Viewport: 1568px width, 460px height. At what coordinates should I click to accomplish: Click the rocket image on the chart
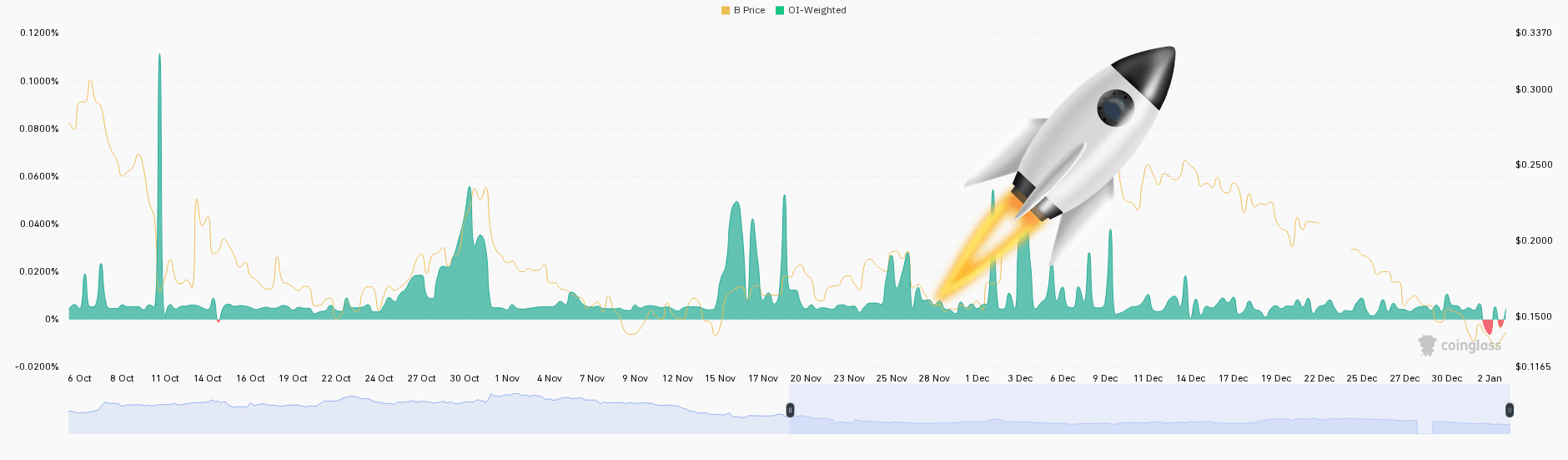1055,171
